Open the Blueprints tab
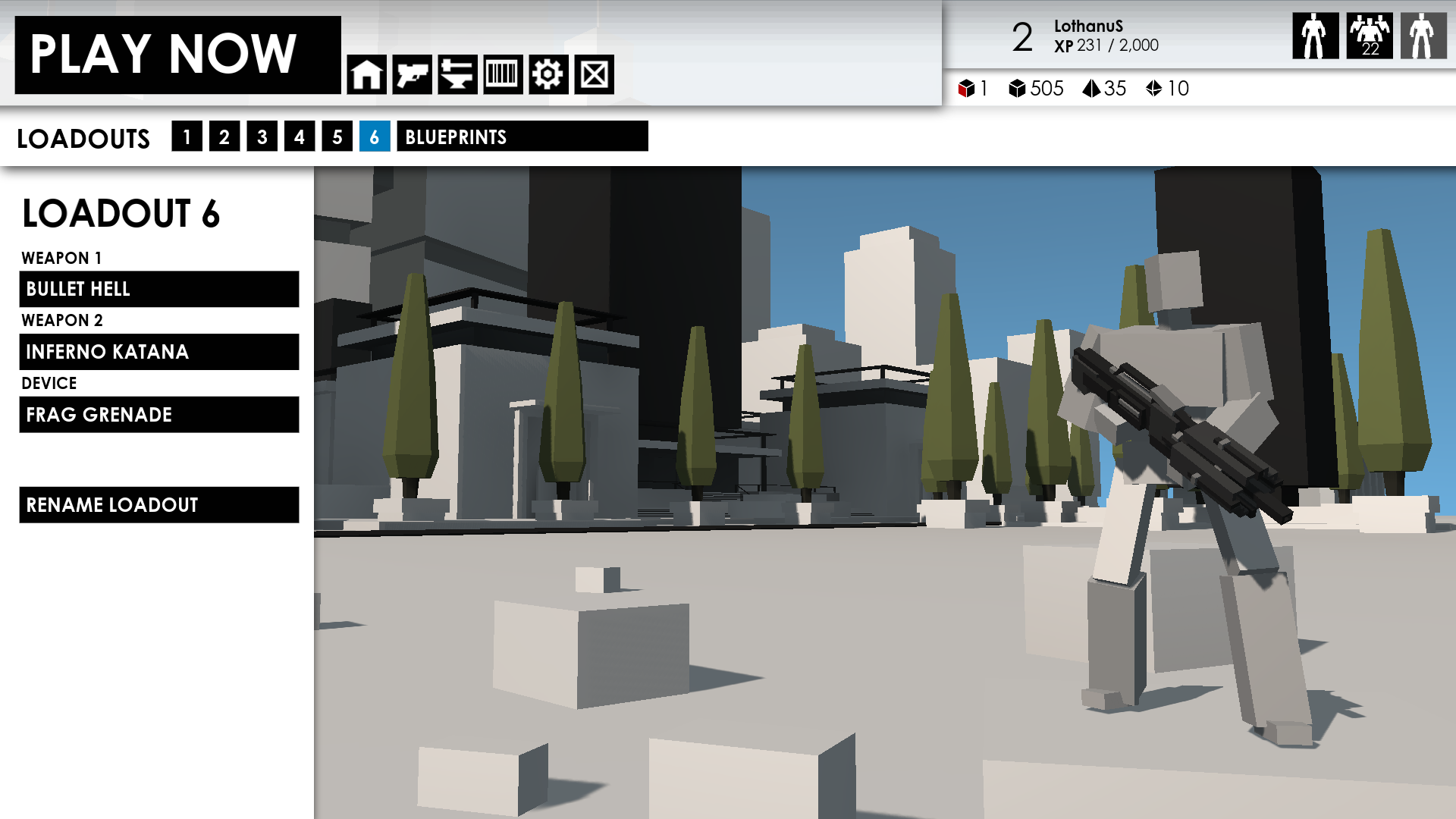1456x819 pixels. click(522, 136)
